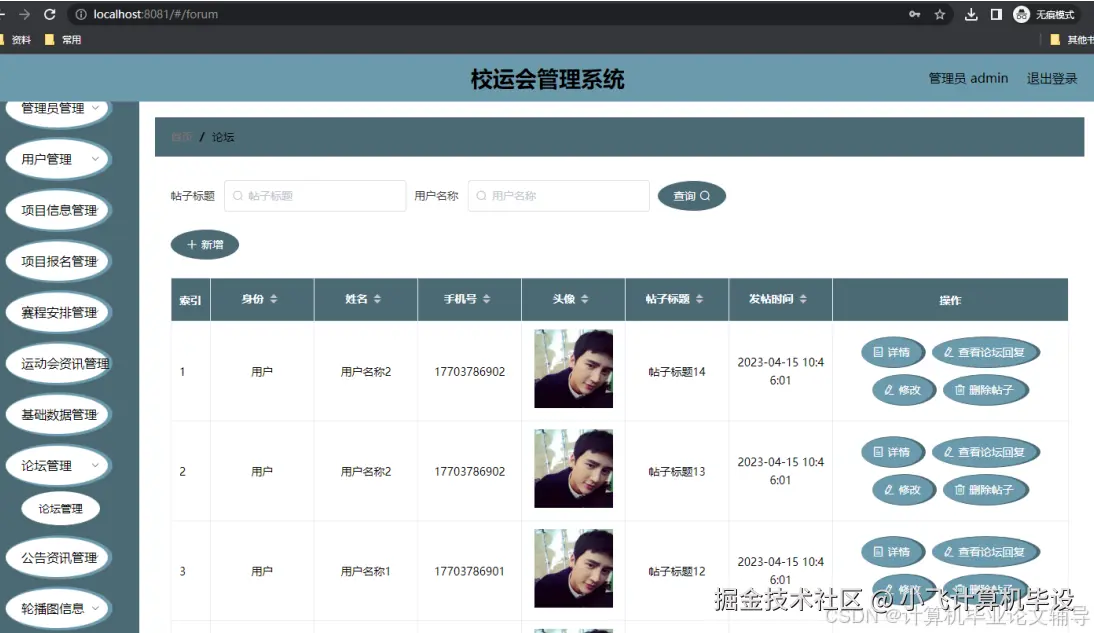This screenshot has width=1094, height=633.
Task: Sort table by 头像 column arrows
Action: pos(585,299)
